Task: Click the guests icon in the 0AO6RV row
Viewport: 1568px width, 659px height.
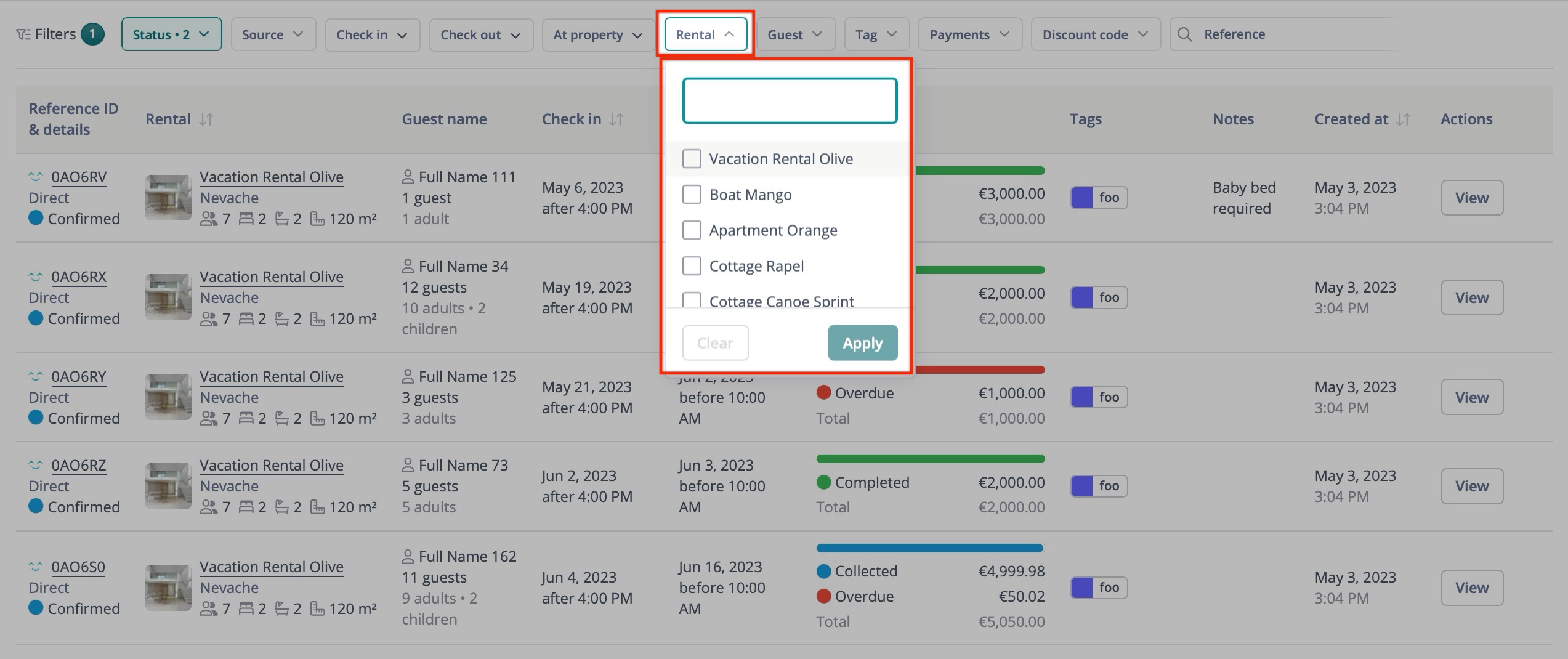Action: click(x=209, y=219)
